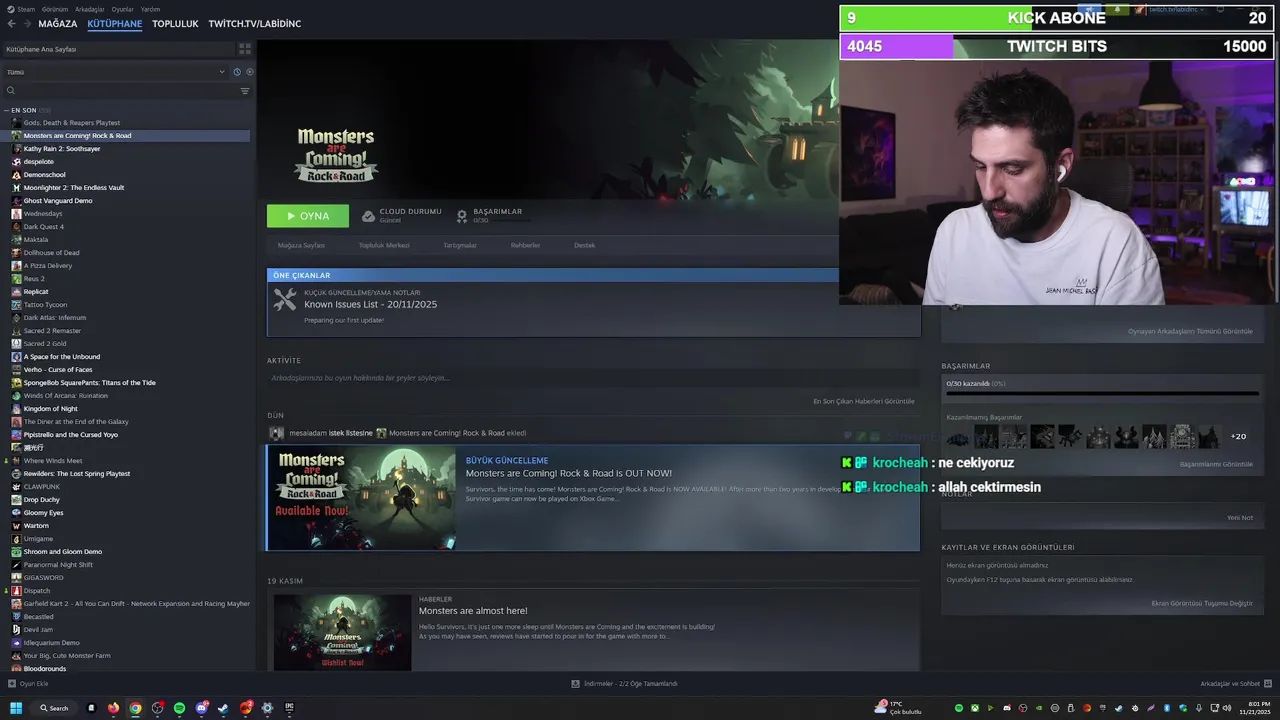Go forward with the forward arrow

[27, 24]
